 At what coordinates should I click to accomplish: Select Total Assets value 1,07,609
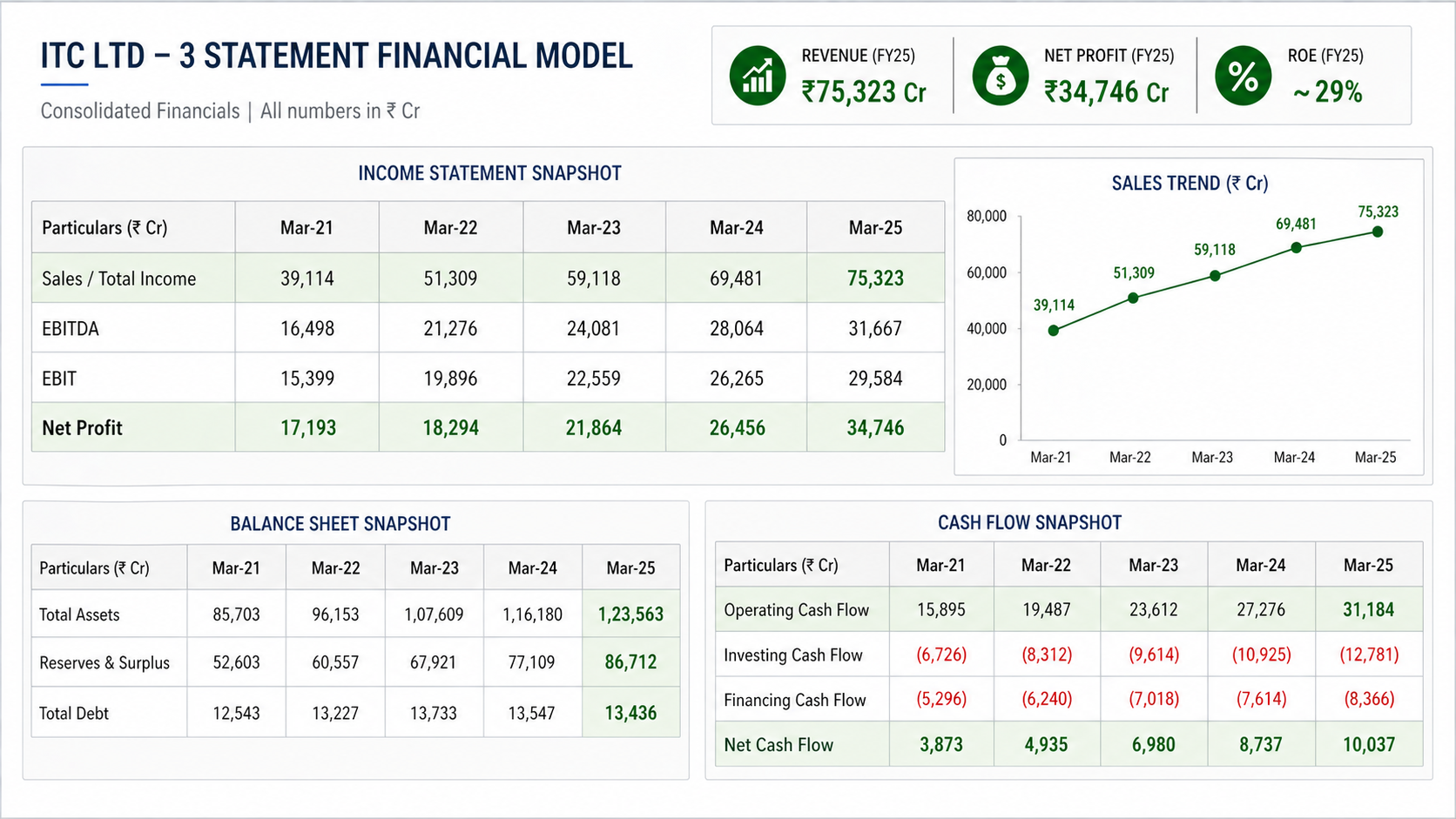point(434,614)
